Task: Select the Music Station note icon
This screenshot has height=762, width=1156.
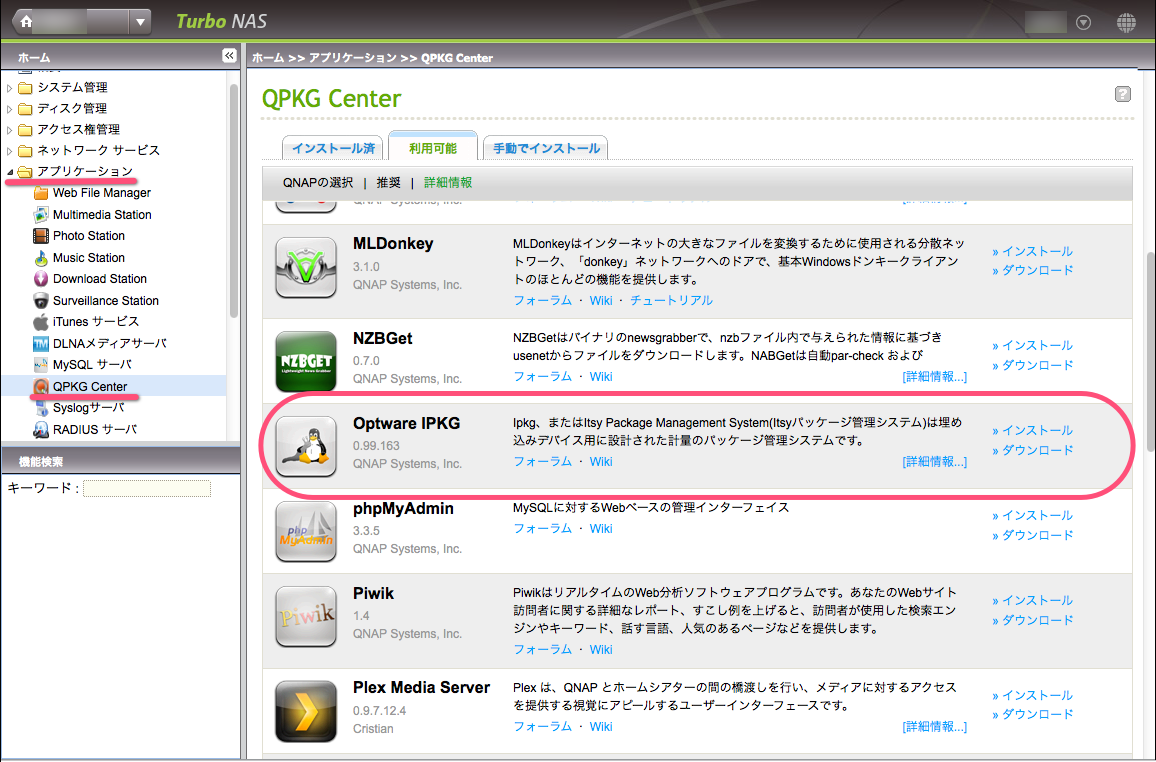Action: tap(41, 258)
